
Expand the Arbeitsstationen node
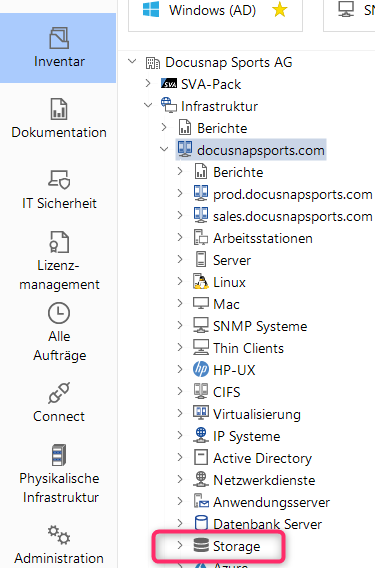pyautogui.click(x=180, y=237)
